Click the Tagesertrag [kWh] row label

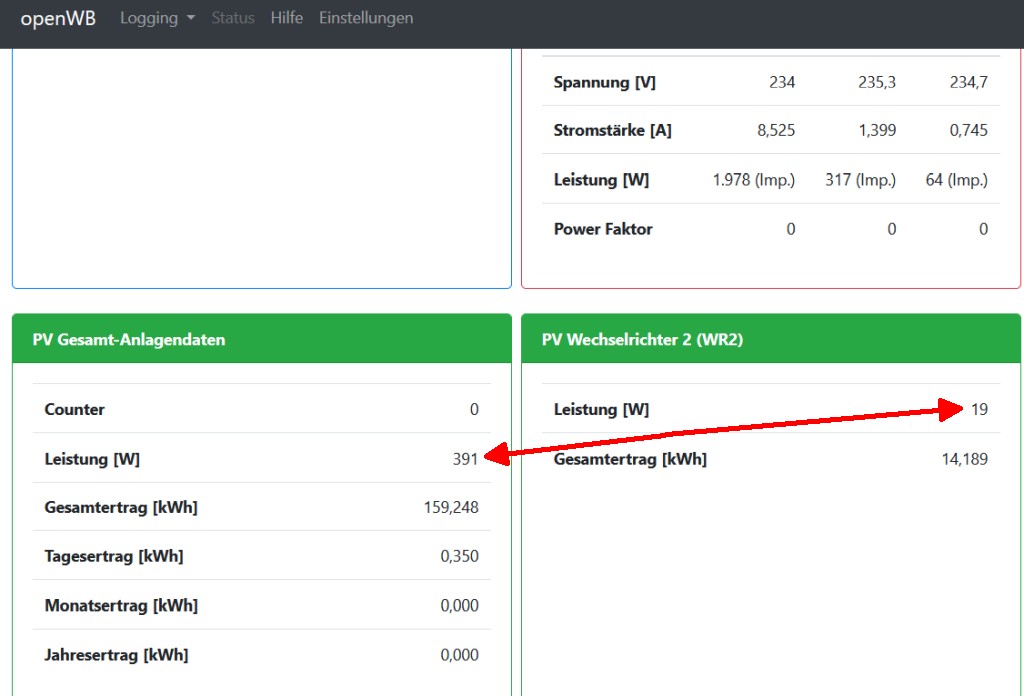pyautogui.click(x=114, y=556)
